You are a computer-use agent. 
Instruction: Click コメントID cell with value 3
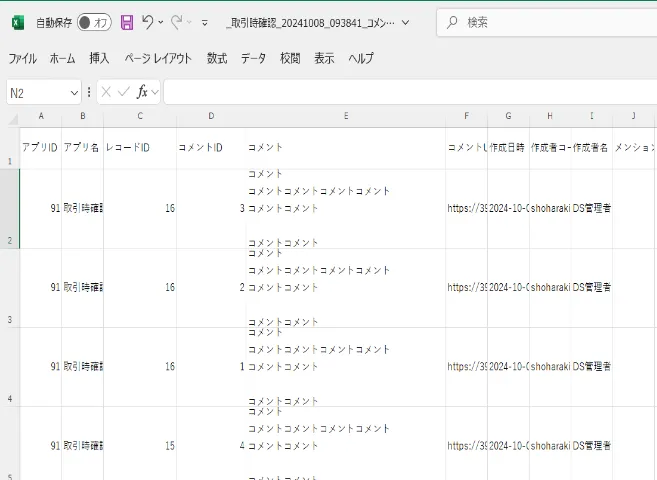click(x=211, y=209)
